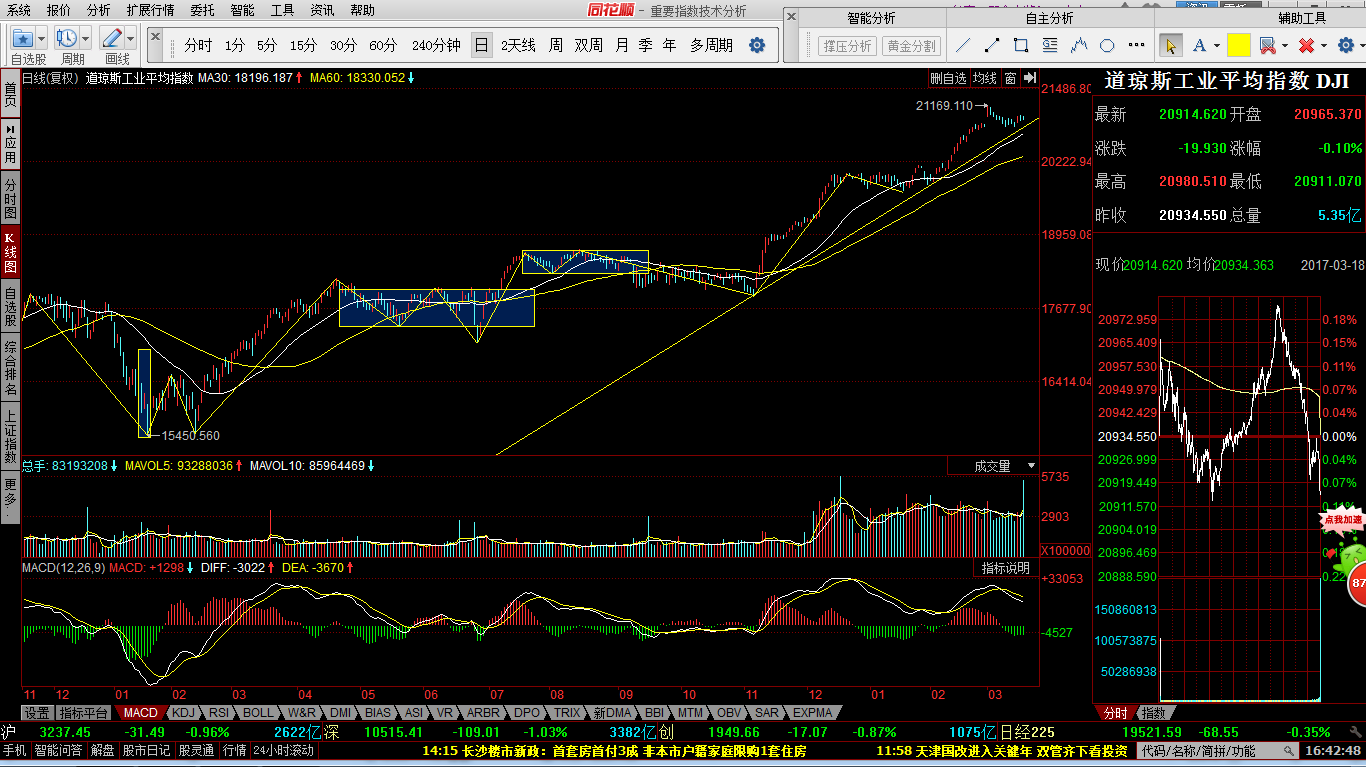Open more drawing tools ellipsis
Image resolution: width=1366 pixels, height=767 pixels.
pyautogui.click(x=1136, y=45)
